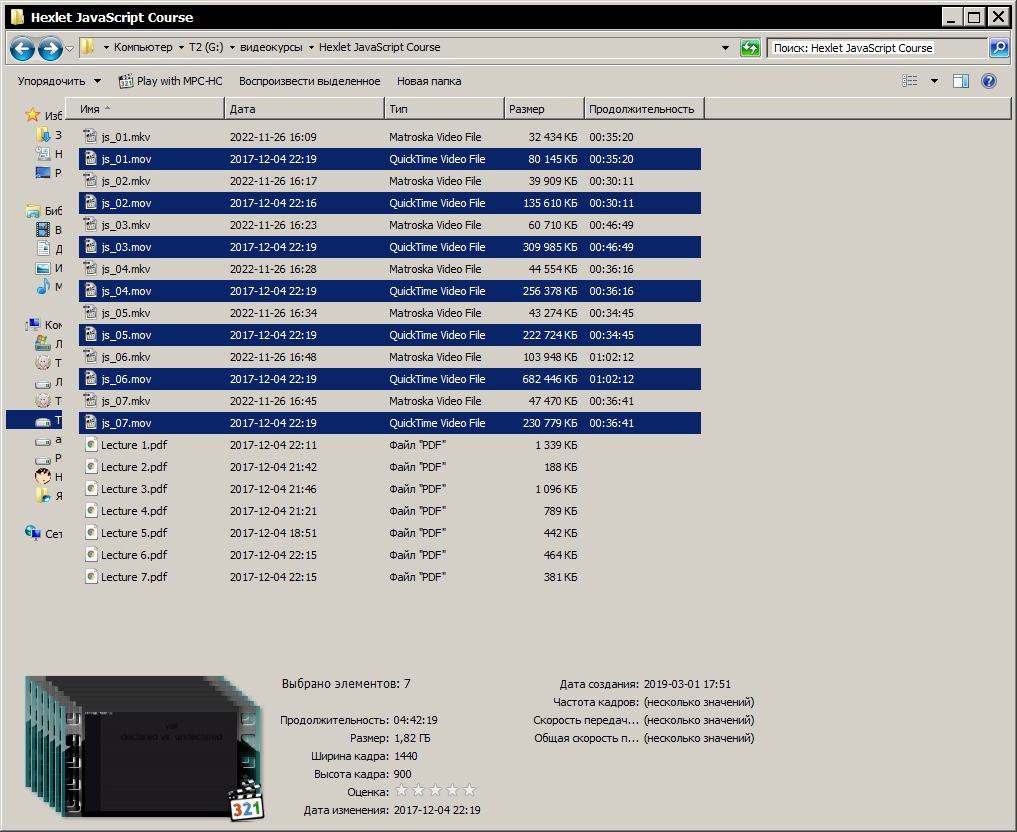
Task: Select the file js_07.mkv
Action: coord(389,401)
